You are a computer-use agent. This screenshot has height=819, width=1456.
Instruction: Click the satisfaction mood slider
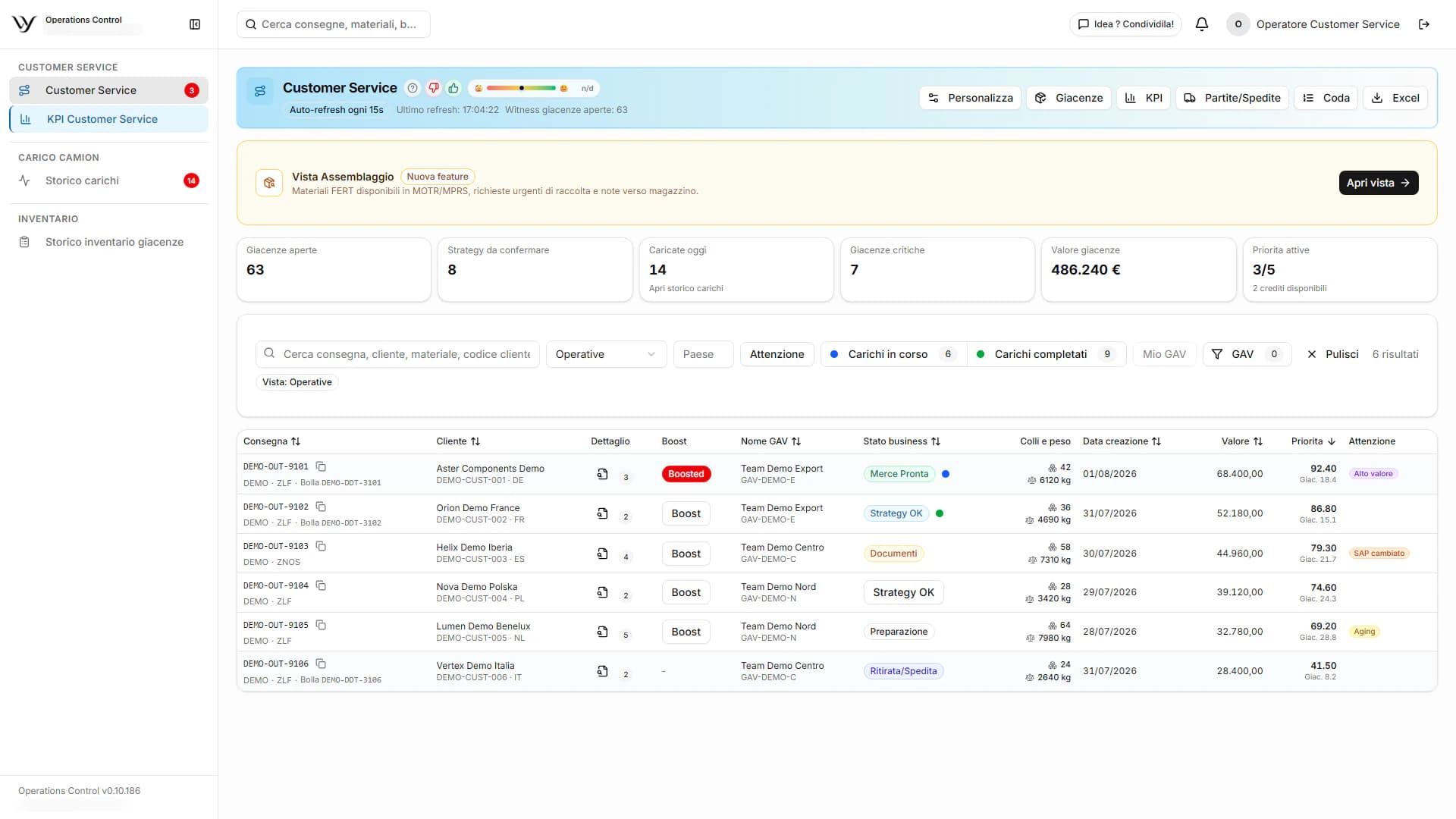[521, 88]
